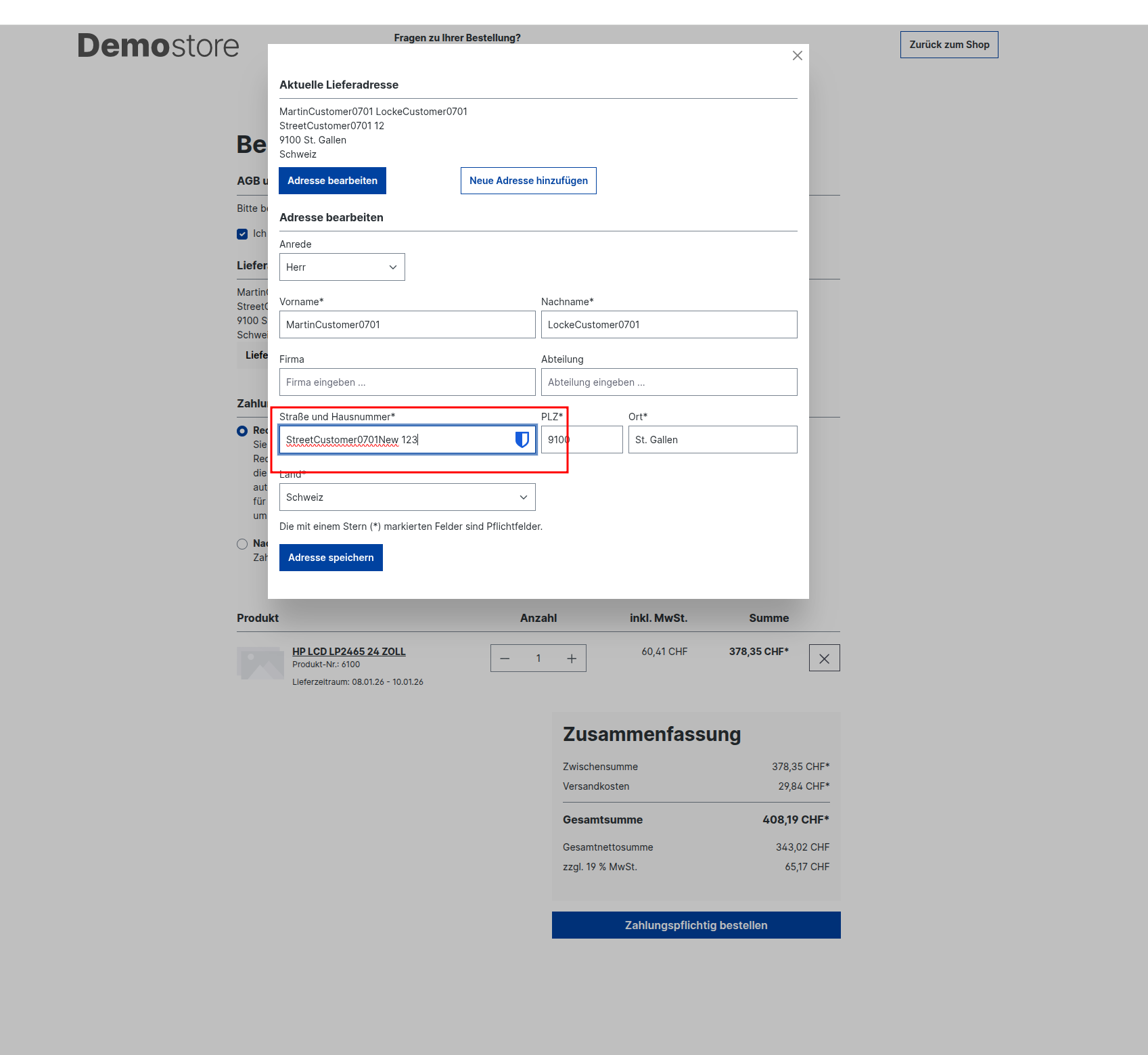Open the Land dropdown showing Schweiz
The height and width of the screenshot is (1055, 1148).
[407, 497]
